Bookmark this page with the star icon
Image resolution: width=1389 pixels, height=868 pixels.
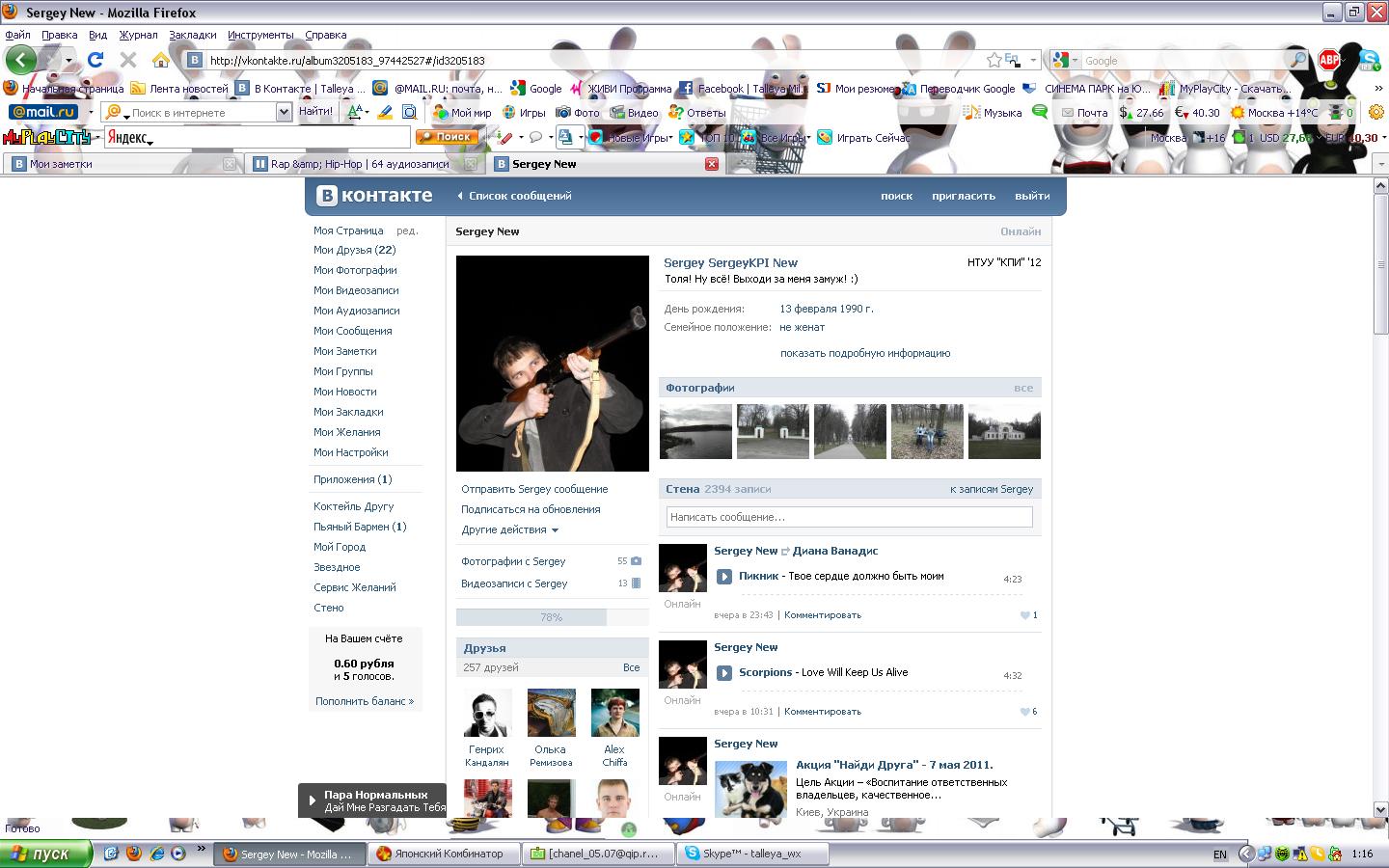pos(994,60)
